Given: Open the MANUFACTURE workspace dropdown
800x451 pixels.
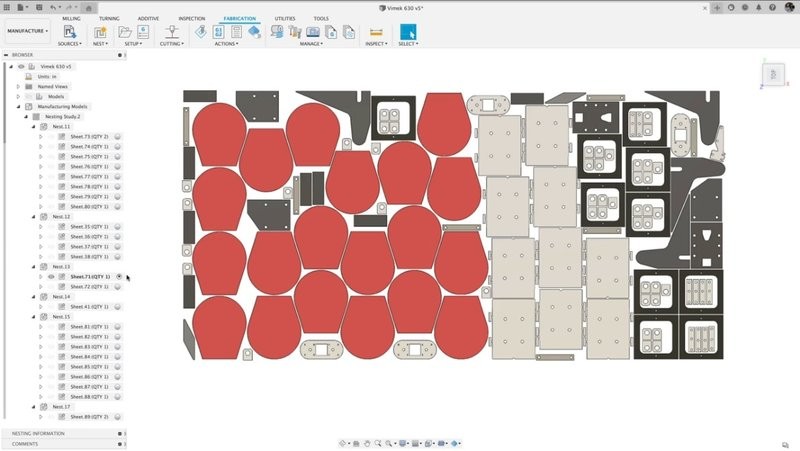Looking at the screenshot, I should tap(28, 31).
